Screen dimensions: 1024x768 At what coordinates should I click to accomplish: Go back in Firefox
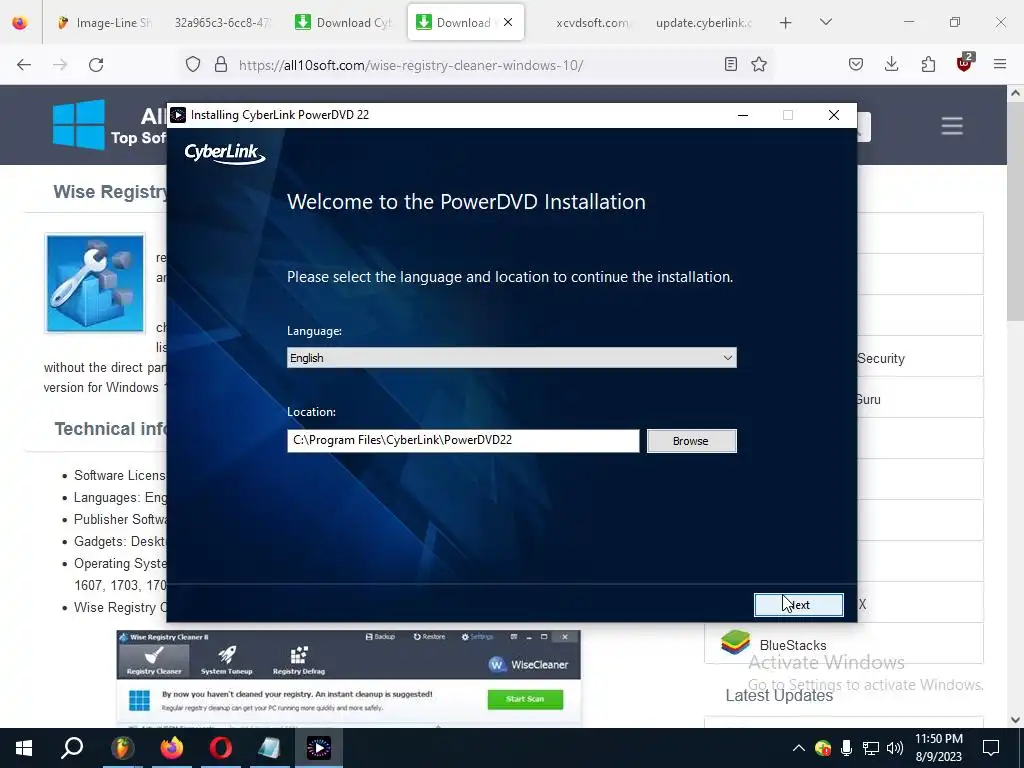(x=24, y=64)
